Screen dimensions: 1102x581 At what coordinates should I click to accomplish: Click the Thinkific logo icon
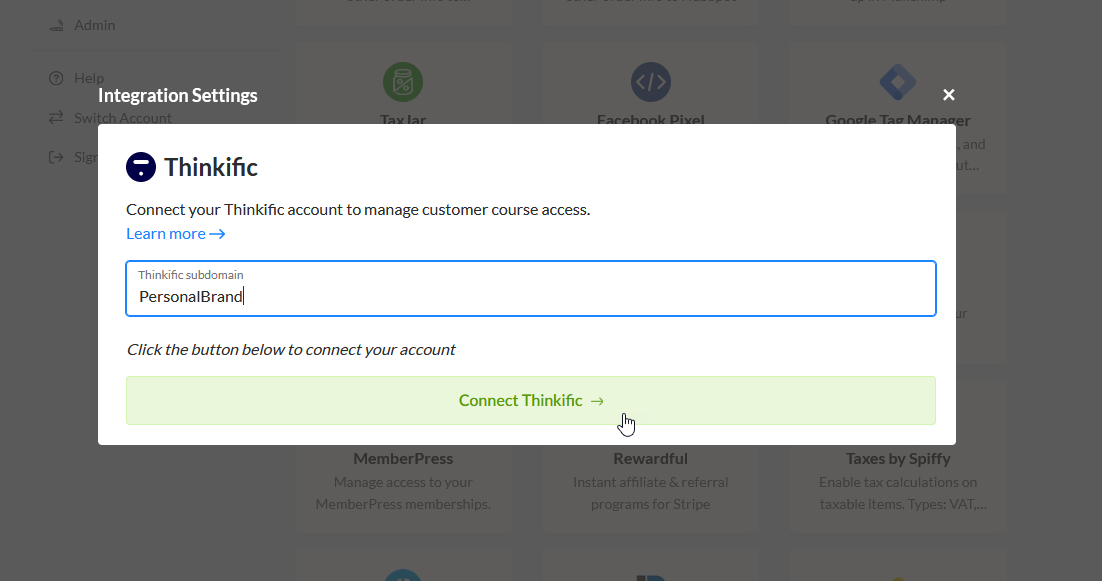click(x=141, y=167)
